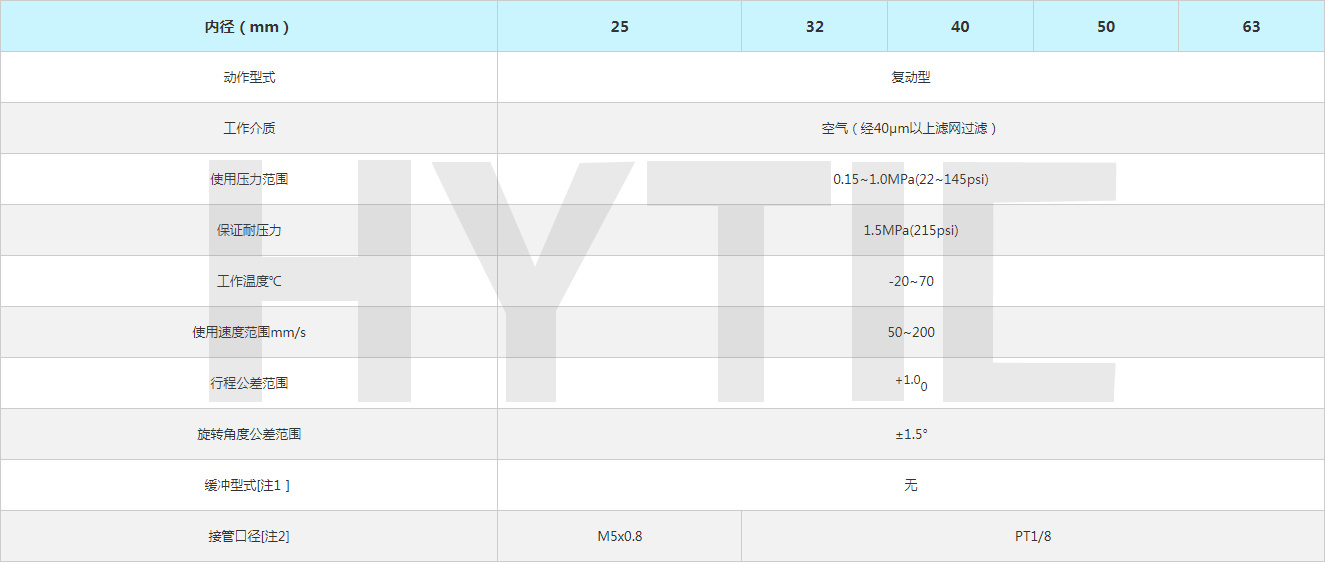1325x562 pixels.
Task: Click the 使用压力范围 row label
Action: [x=249, y=179]
